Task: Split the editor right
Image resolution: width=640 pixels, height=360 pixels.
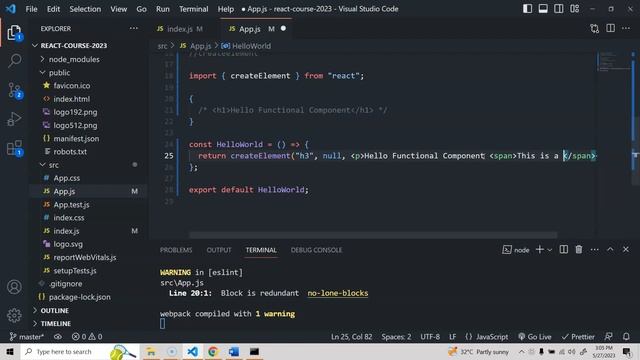Action: point(610,28)
